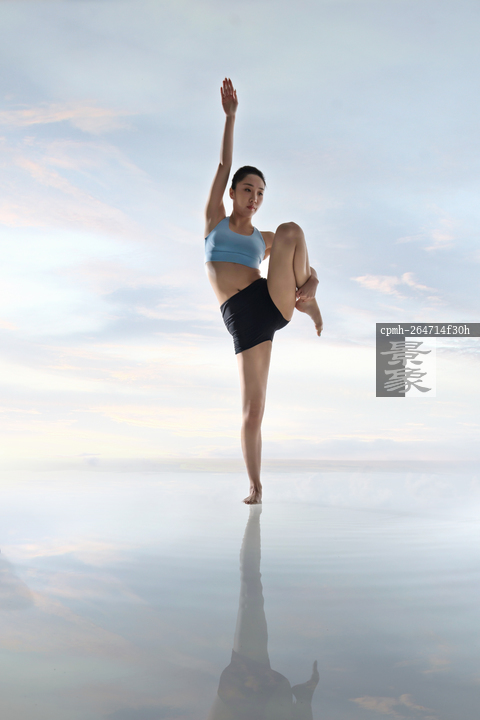Click the reflected foot near bottom edge
The width and height of the screenshot is (480, 720).
(x=311, y=681)
